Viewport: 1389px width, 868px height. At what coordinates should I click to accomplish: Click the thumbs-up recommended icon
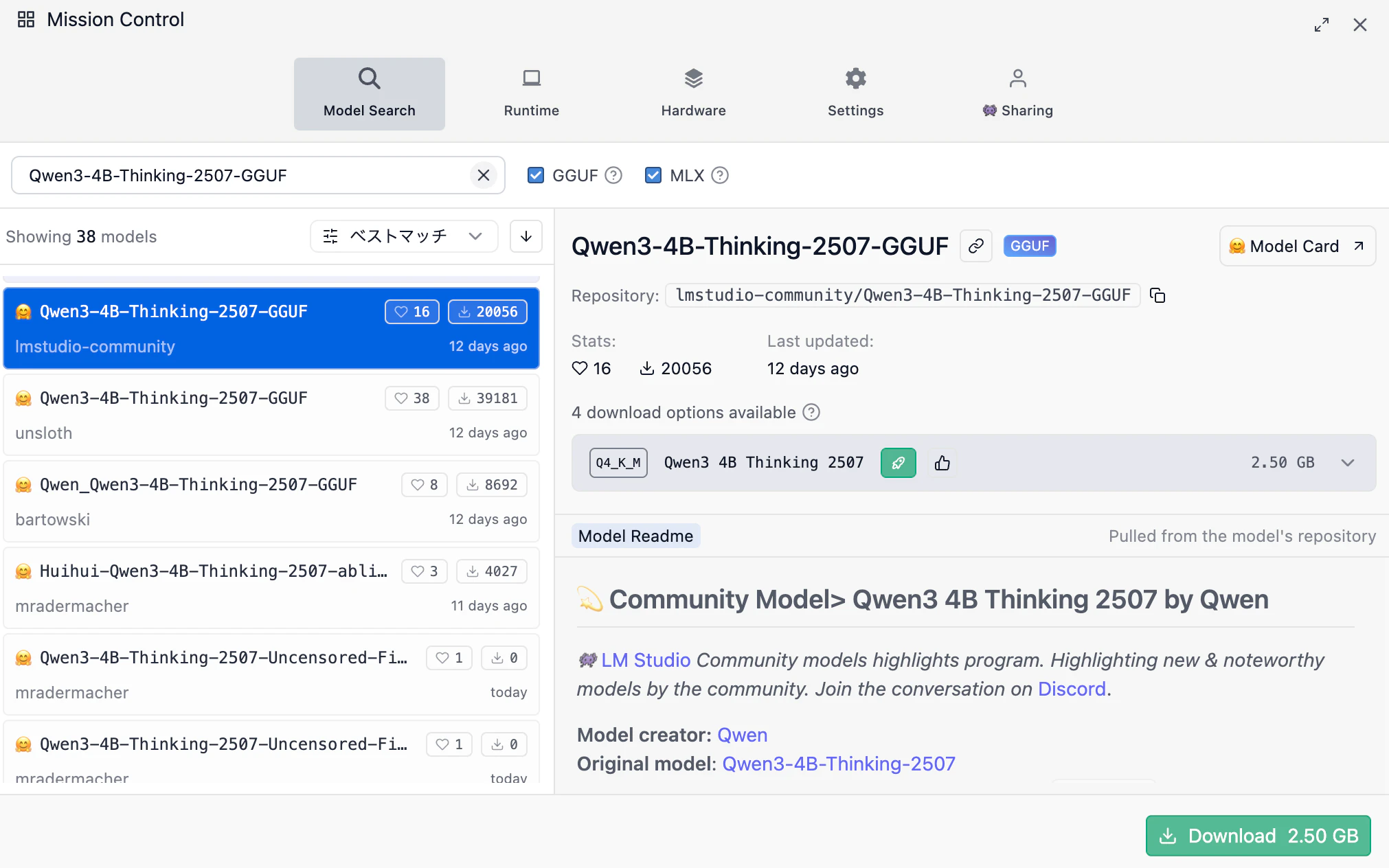click(x=942, y=463)
